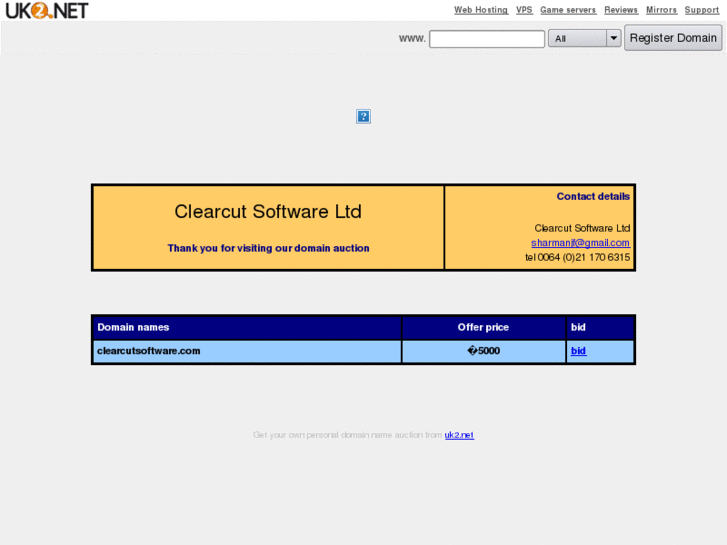Expand the All domain extension dropdown

click(584, 38)
